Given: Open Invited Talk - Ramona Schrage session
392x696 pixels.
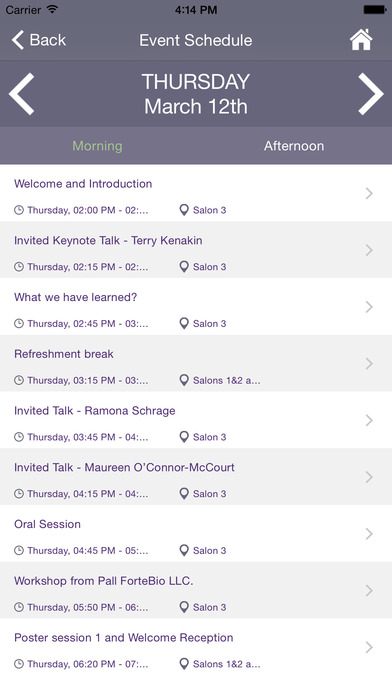Looking at the screenshot, I should coord(196,420).
